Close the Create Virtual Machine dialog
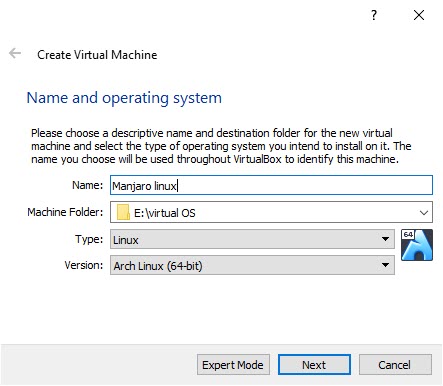Screen dimensions: 443x386 [x=419, y=15]
